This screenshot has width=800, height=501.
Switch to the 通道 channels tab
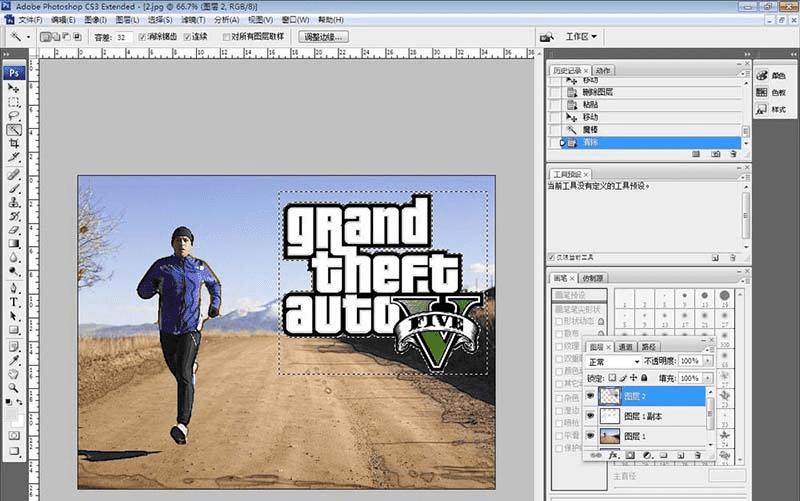626,347
